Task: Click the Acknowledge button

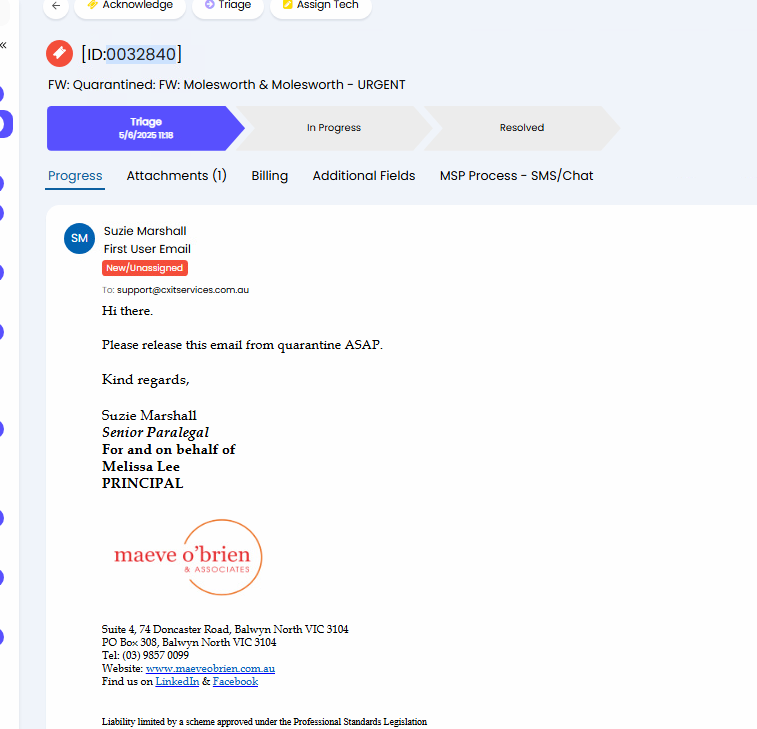Action: pyautogui.click(x=130, y=6)
